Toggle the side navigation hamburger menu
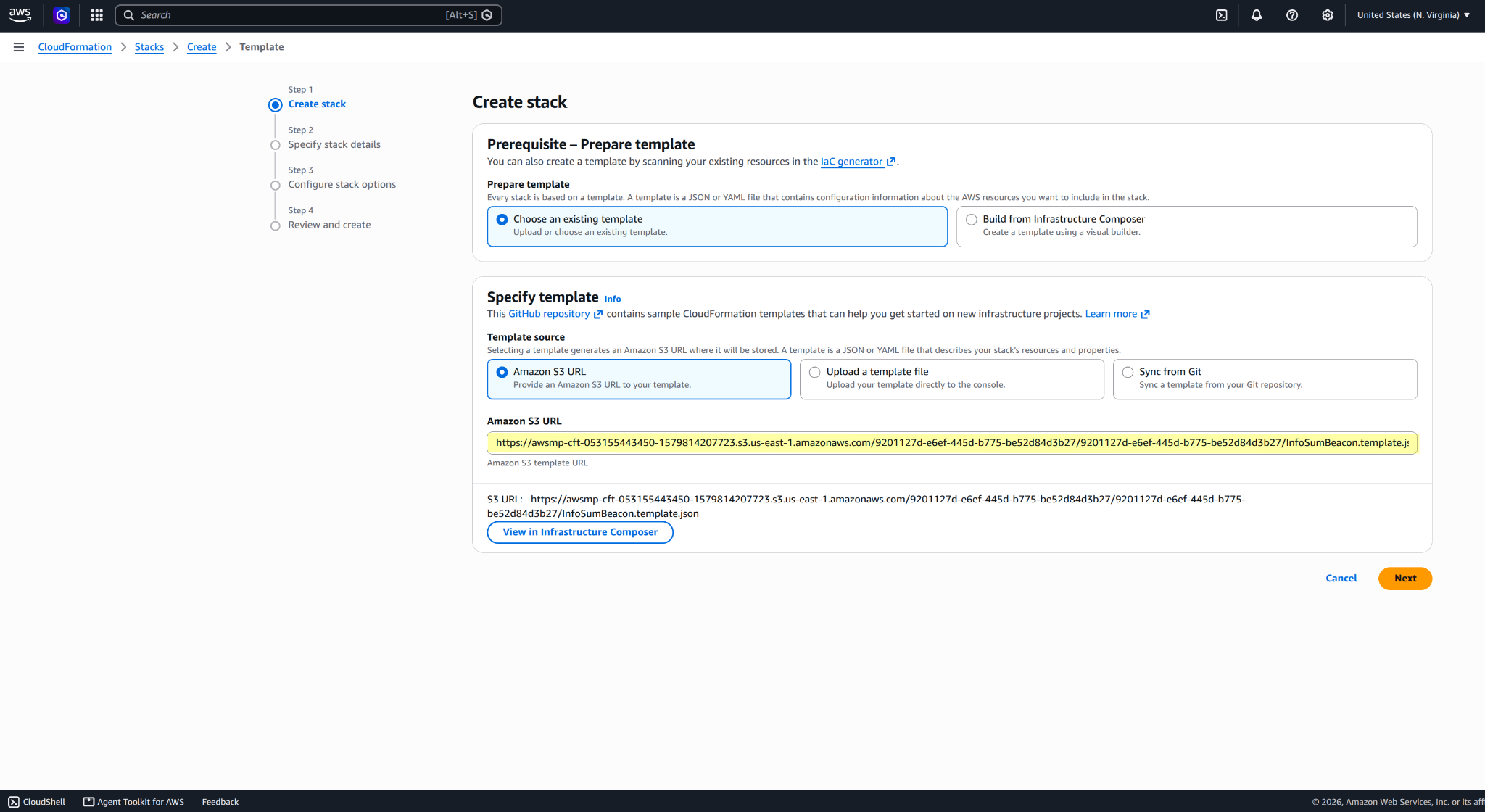1485x812 pixels. click(19, 47)
